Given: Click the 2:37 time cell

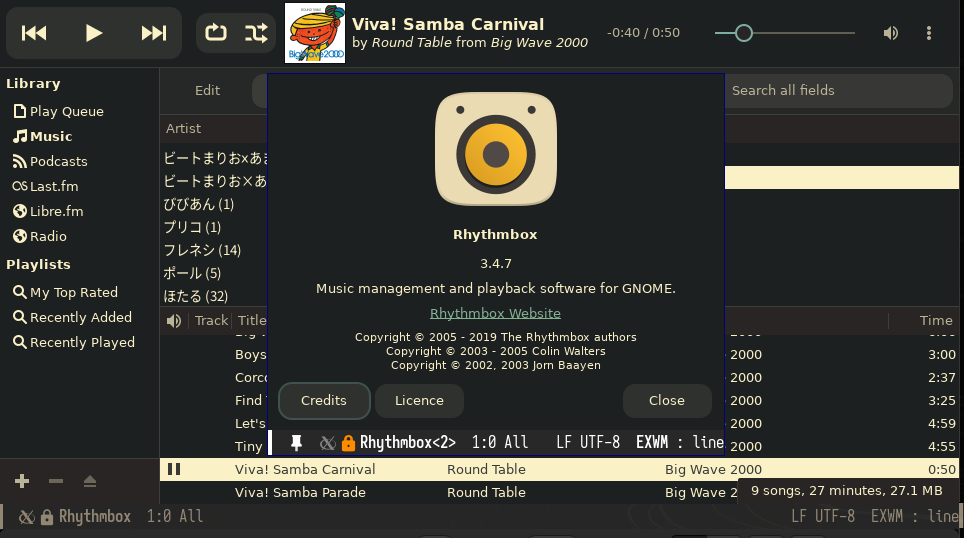Looking at the screenshot, I should pyautogui.click(x=941, y=378).
